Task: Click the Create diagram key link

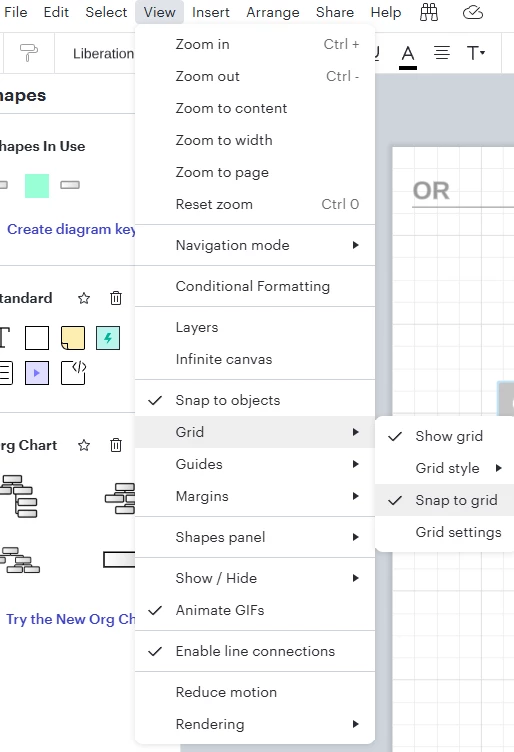Action: (x=71, y=229)
